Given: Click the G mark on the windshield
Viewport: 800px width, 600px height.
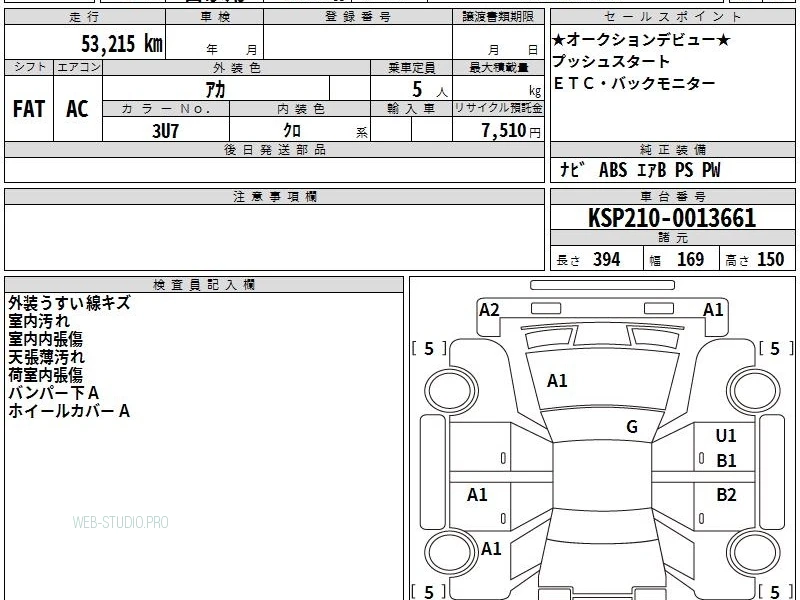Looking at the screenshot, I should 632,427.
